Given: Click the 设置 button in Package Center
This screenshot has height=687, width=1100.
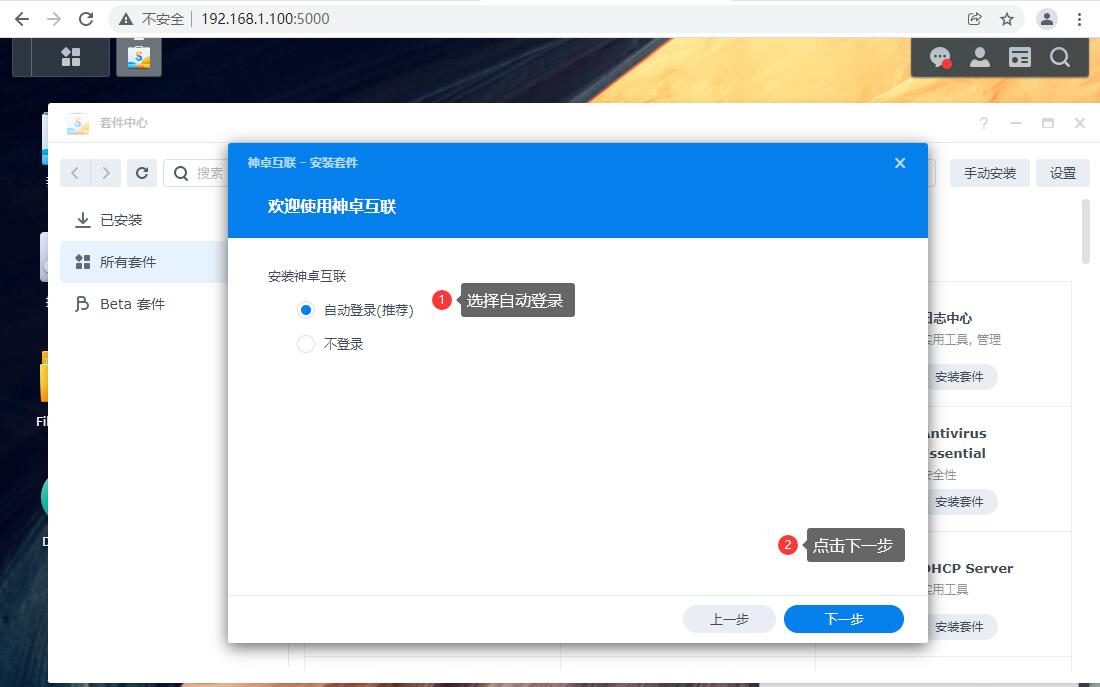Looking at the screenshot, I should click(x=1062, y=173).
